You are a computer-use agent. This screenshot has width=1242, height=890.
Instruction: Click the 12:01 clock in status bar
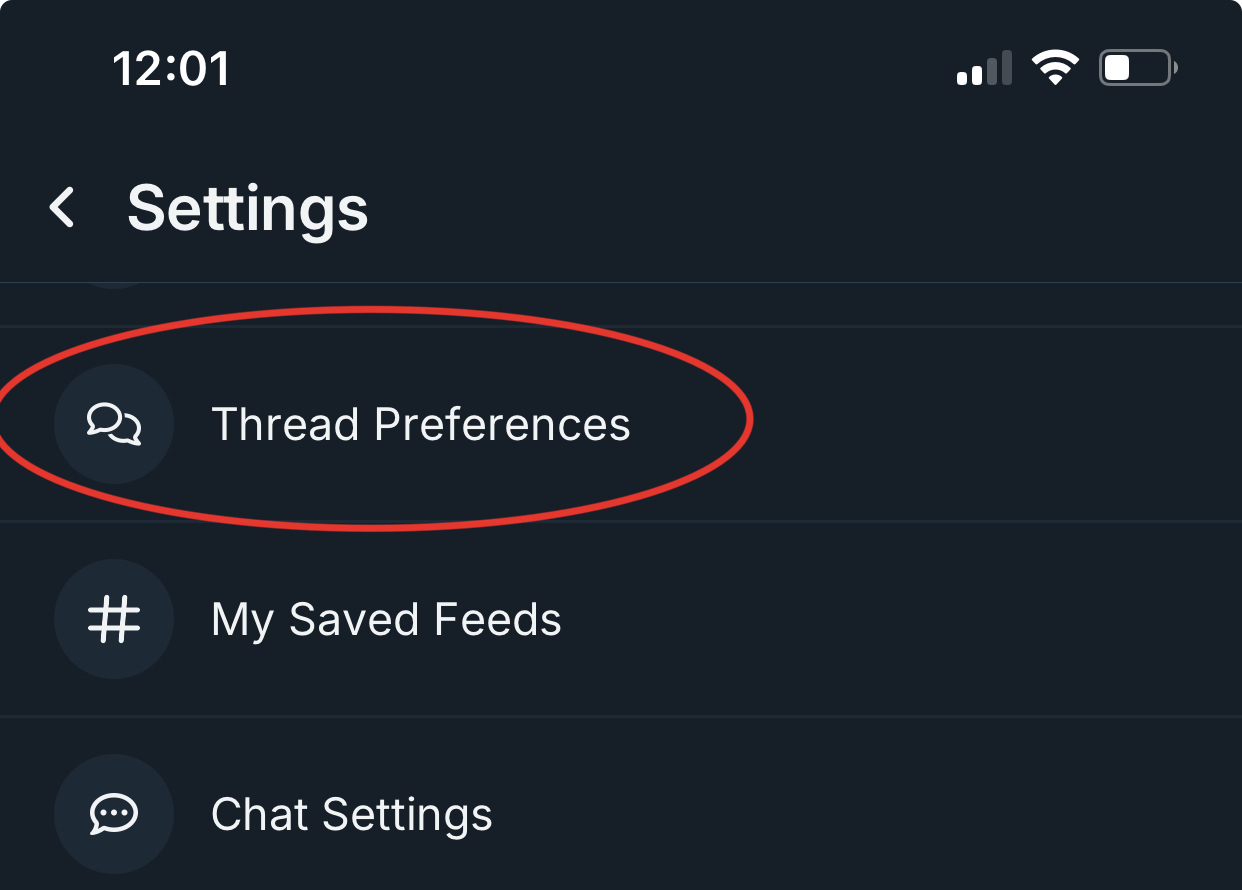coord(171,69)
